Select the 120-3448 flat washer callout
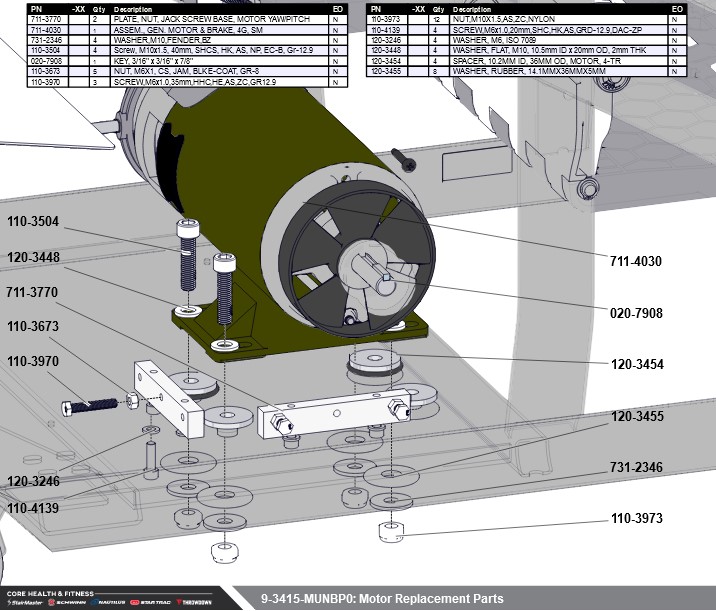Image resolution: width=716 pixels, height=611 pixels. coord(35,257)
